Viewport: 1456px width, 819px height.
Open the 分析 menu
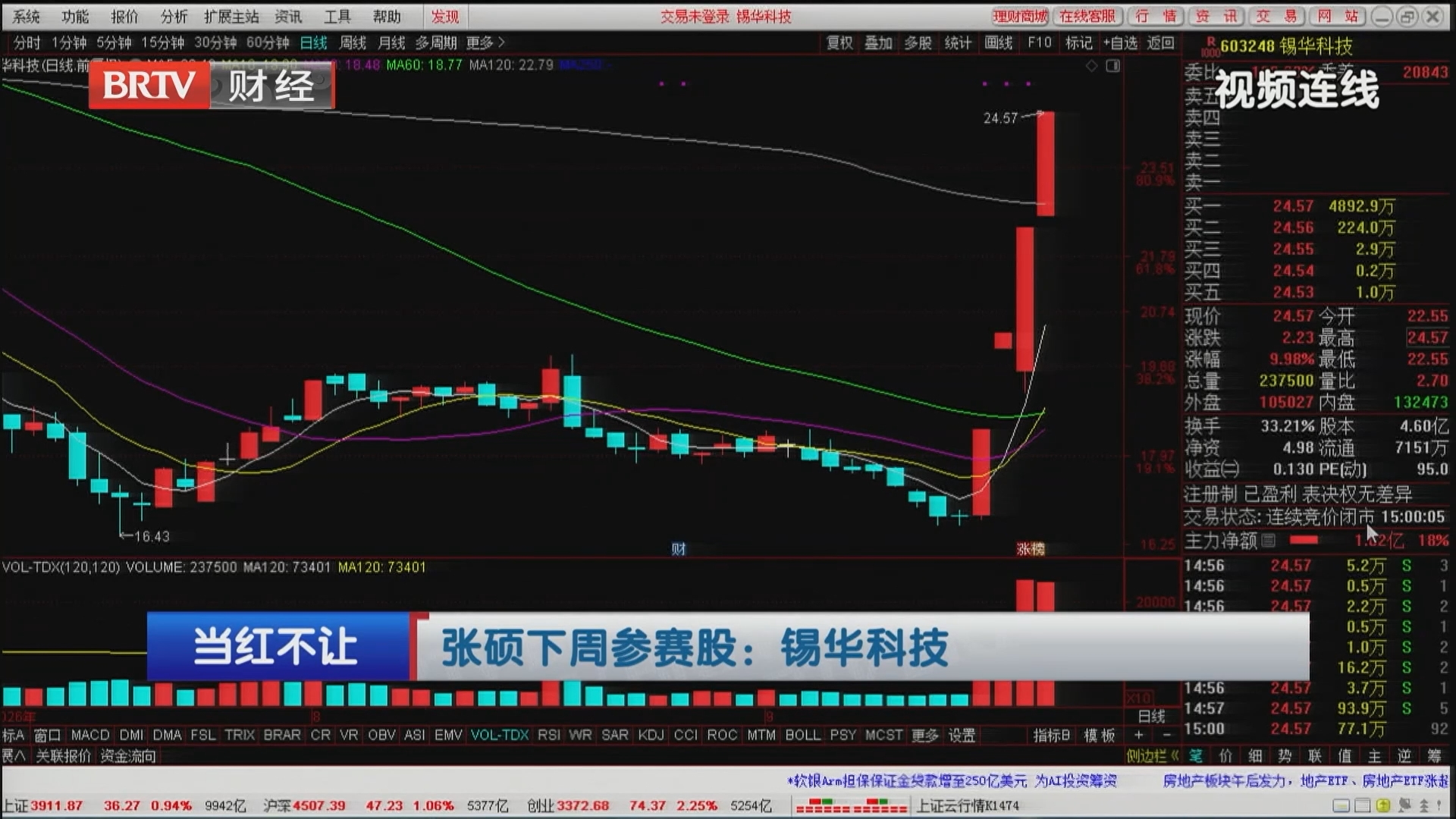click(x=174, y=16)
